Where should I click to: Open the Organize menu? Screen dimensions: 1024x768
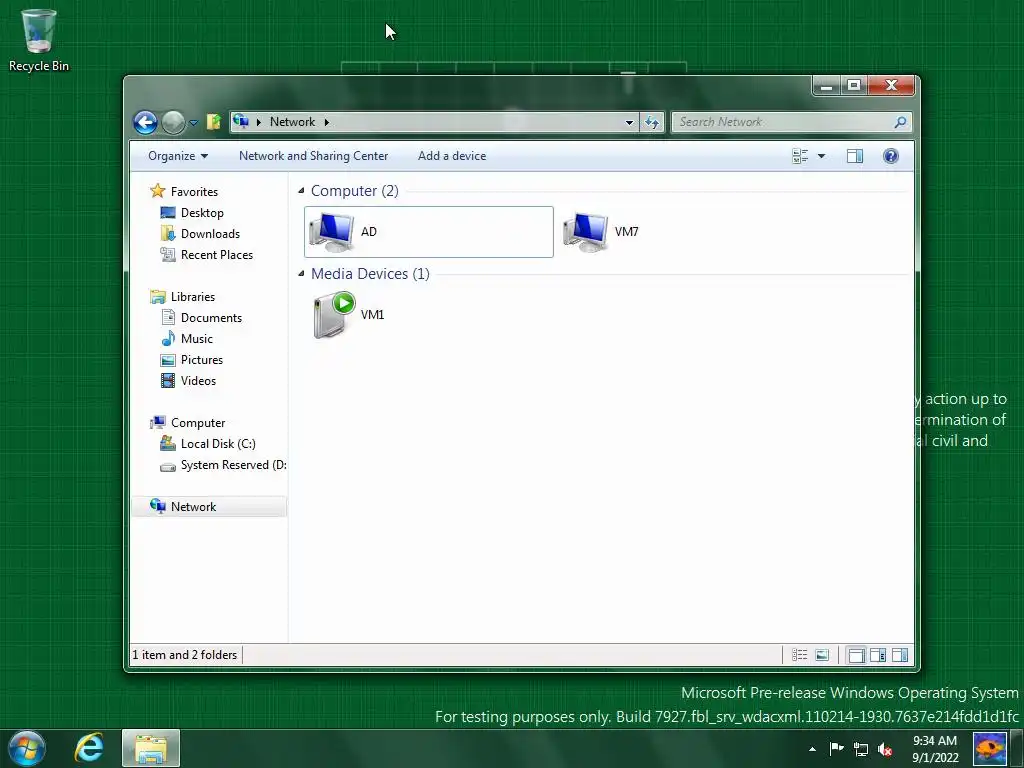click(x=178, y=156)
